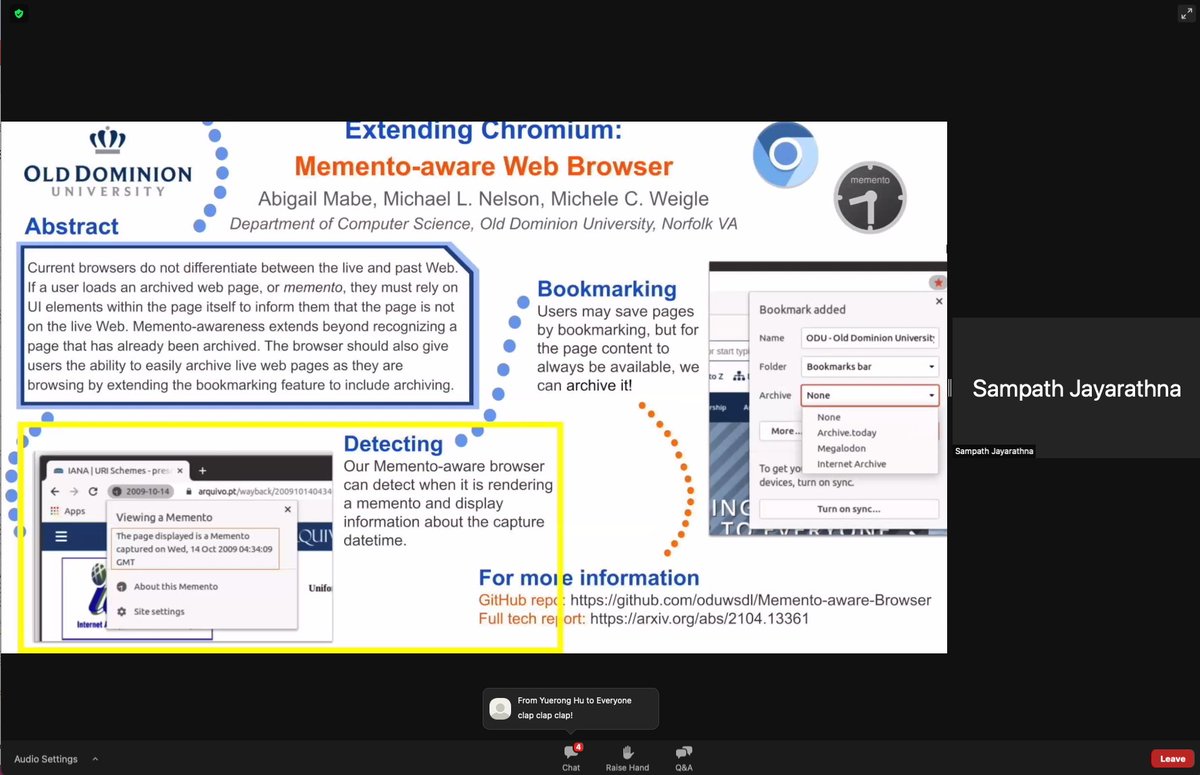Click the Apps shortcut icon
The image size is (1200, 775).
[x=67, y=511]
